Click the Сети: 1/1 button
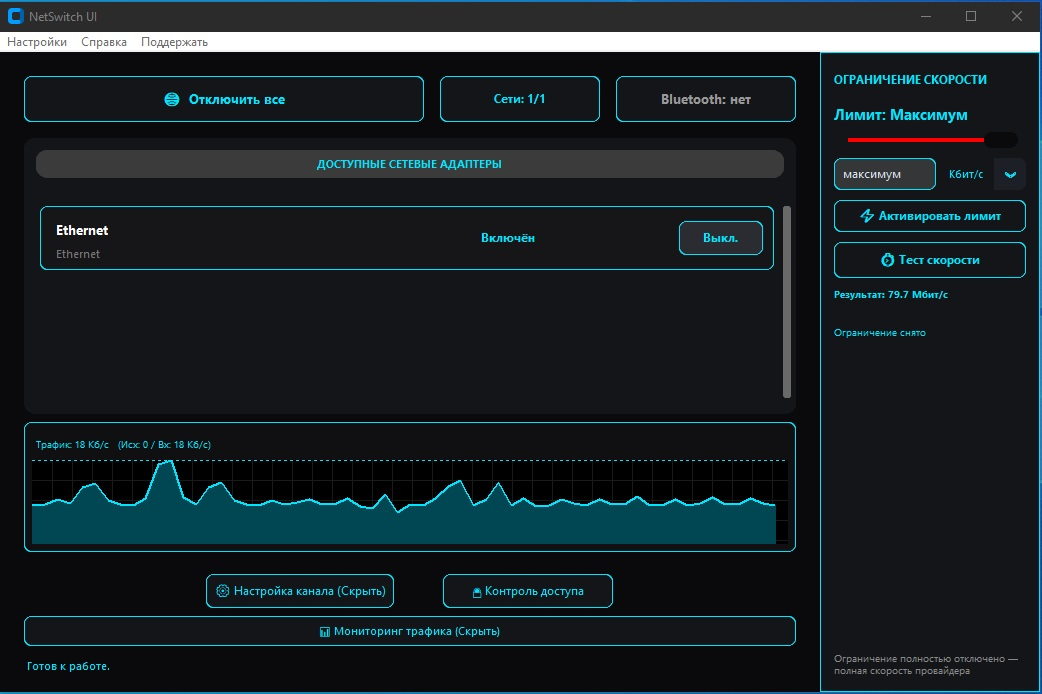The height and width of the screenshot is (694, 1042). pos(520,99)
